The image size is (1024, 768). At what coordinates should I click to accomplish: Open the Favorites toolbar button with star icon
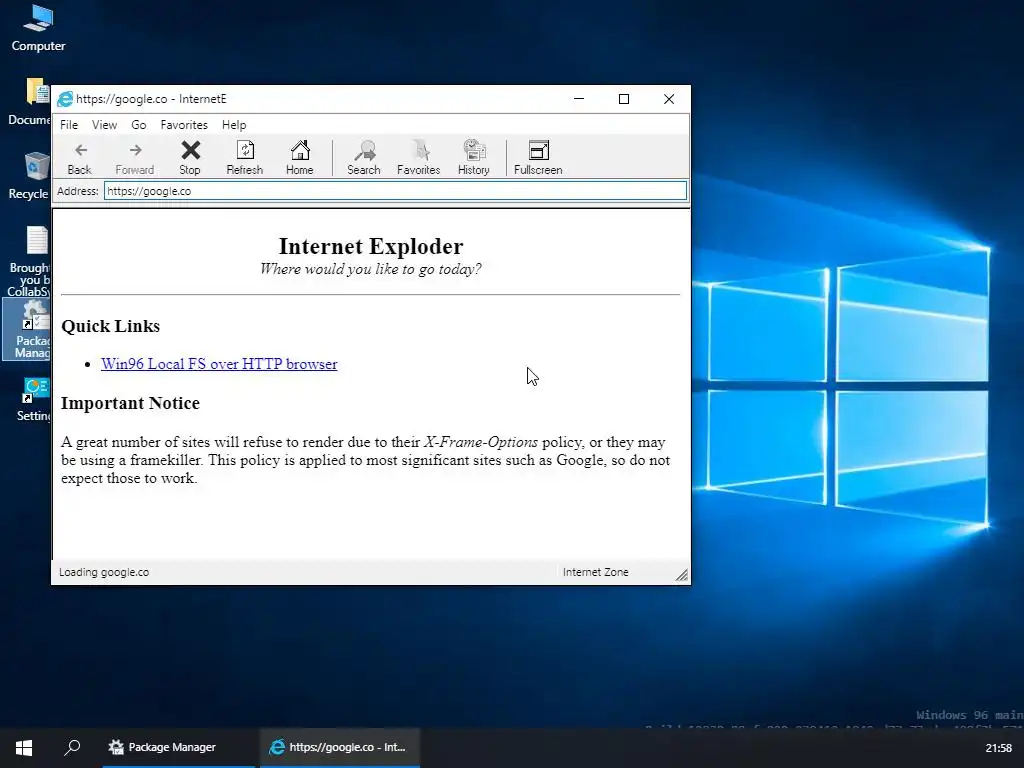[419, 158]
